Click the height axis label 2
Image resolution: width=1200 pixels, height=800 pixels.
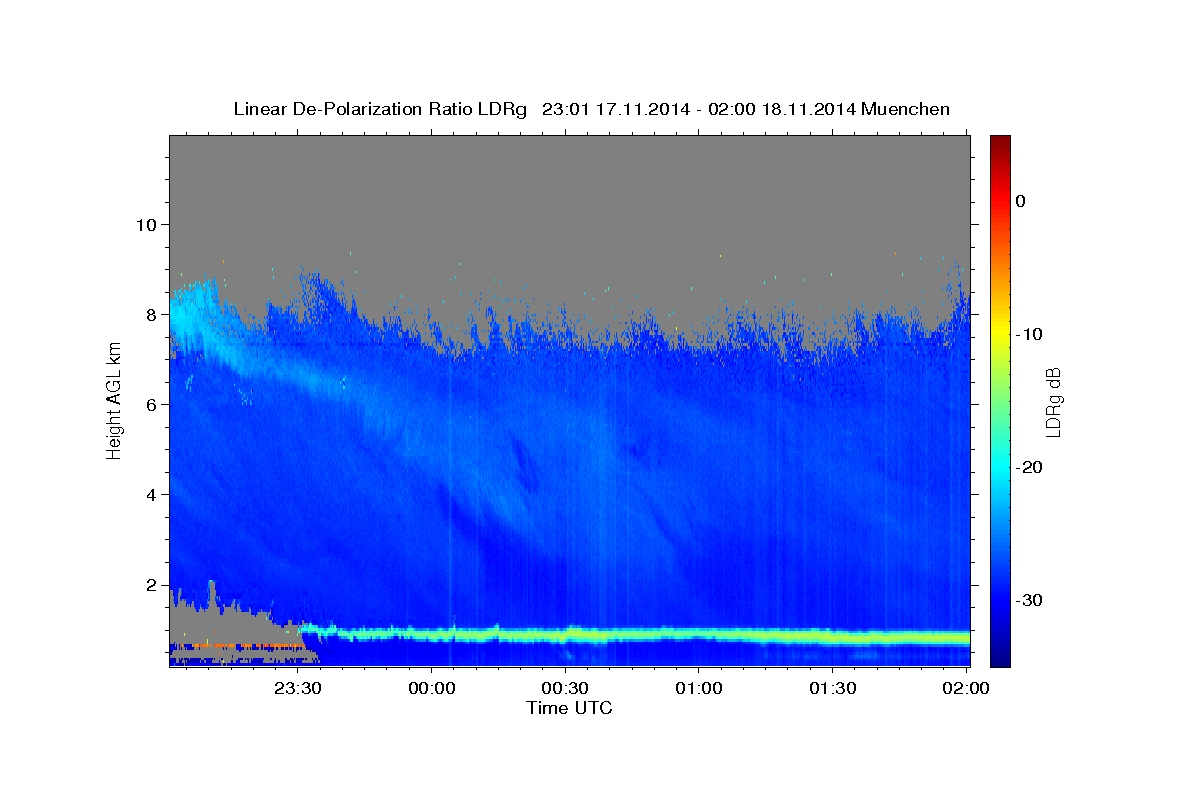(x=150, y=585)
